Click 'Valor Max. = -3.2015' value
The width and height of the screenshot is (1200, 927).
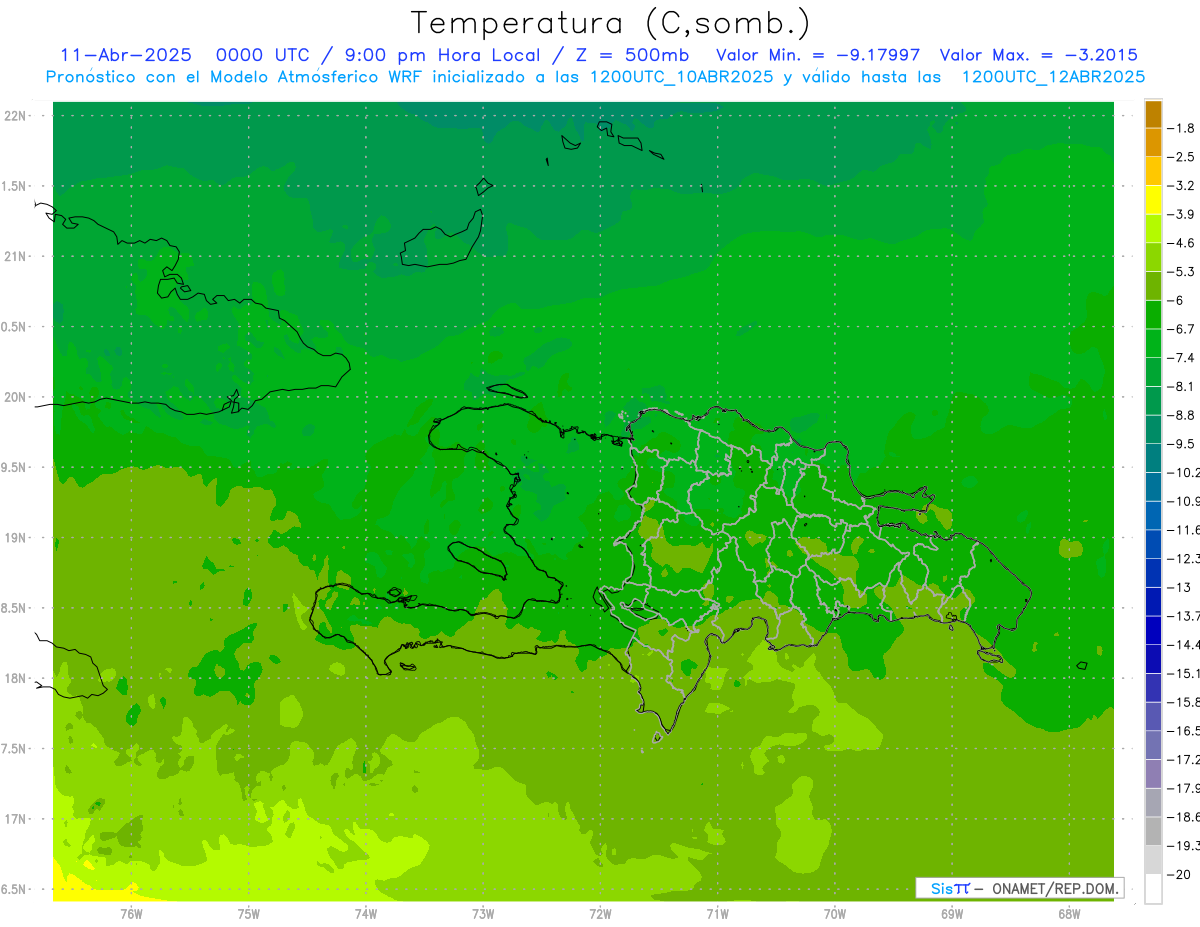pyautogui.click(x=1039, y=55)
